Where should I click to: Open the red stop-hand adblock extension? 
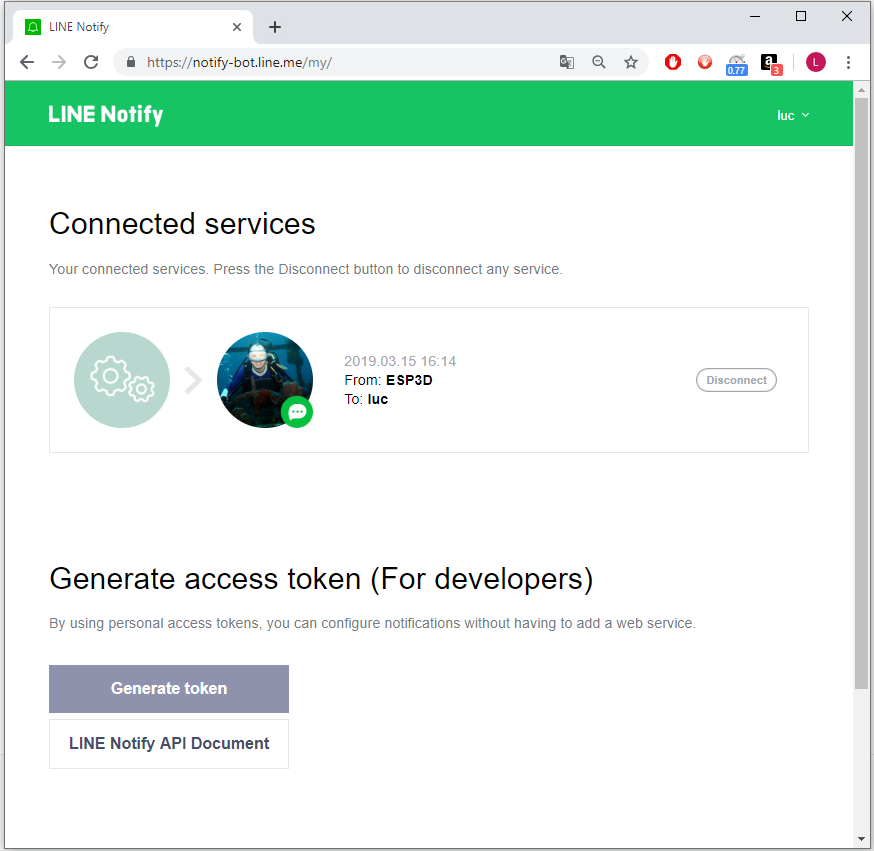(673, 62)
